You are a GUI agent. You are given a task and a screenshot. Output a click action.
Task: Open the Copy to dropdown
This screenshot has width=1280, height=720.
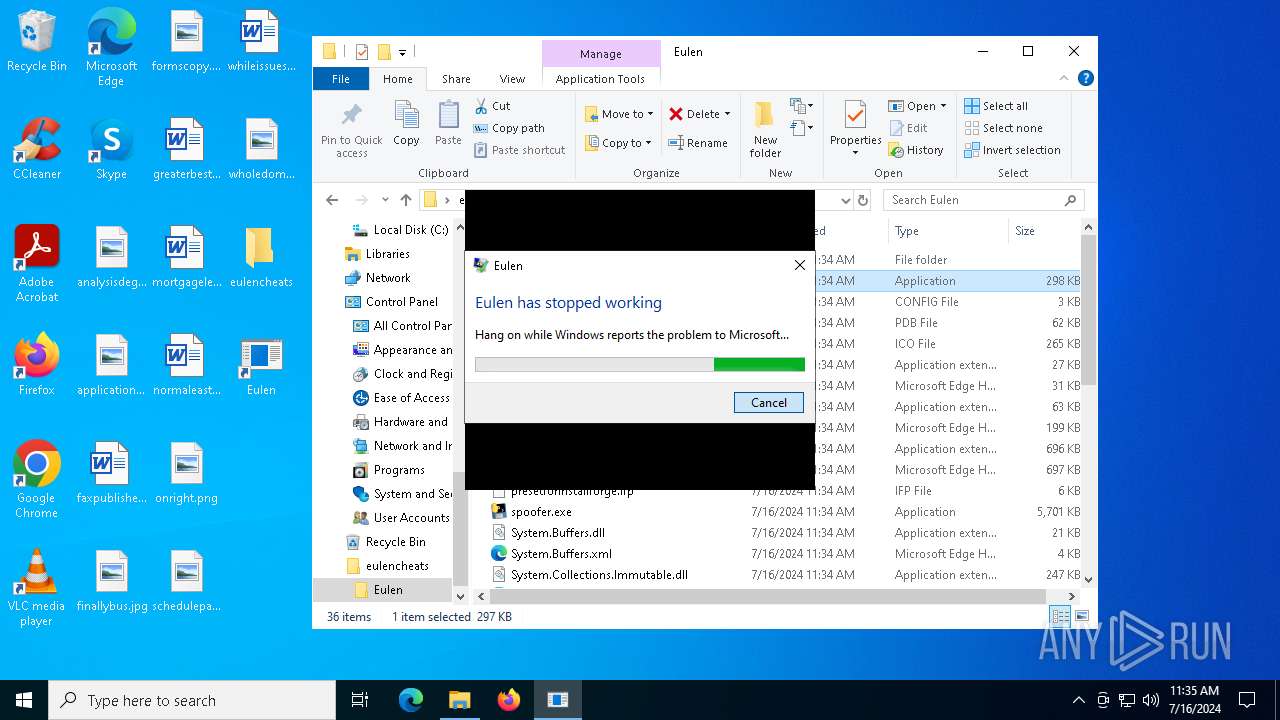coord(619,143)
